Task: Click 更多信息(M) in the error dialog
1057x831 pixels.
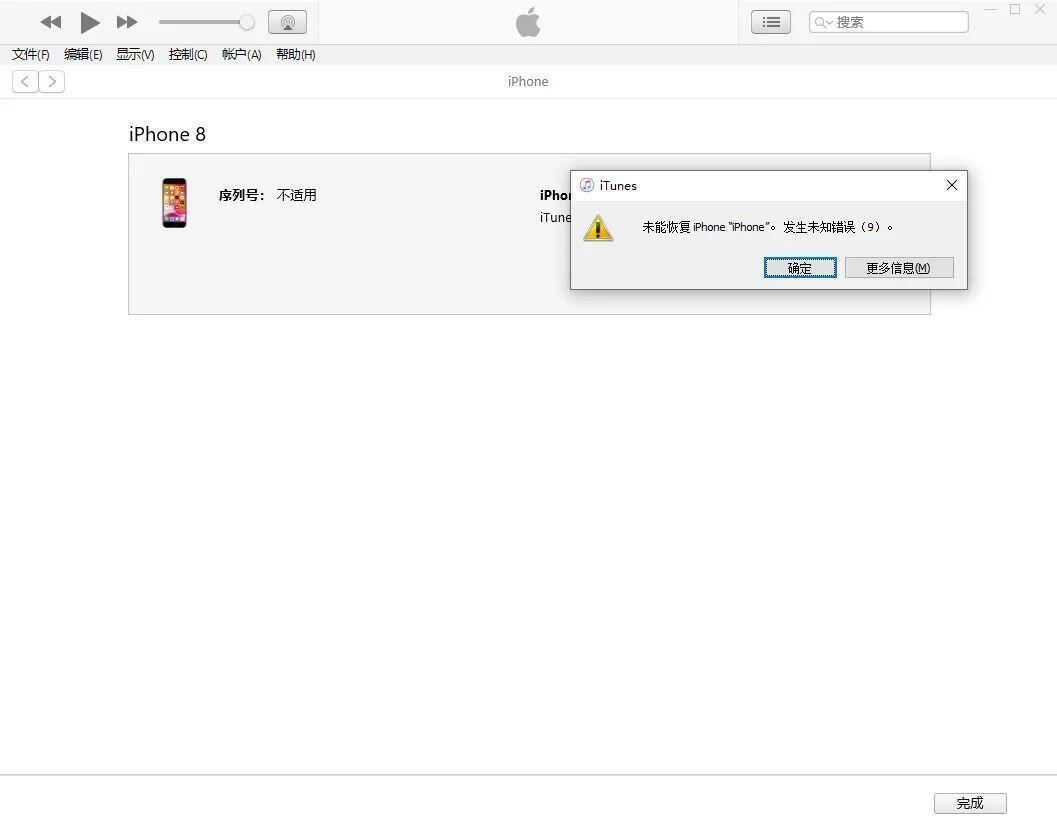Action: point(899,268)
